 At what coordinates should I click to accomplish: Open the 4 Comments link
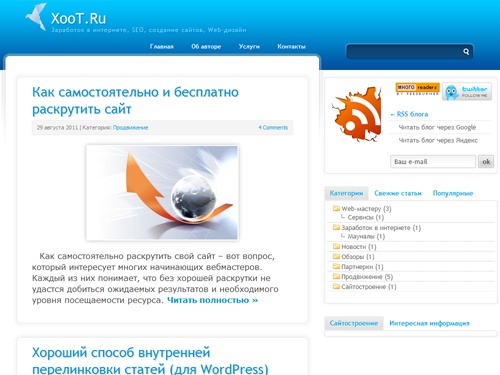click(273, 128)
